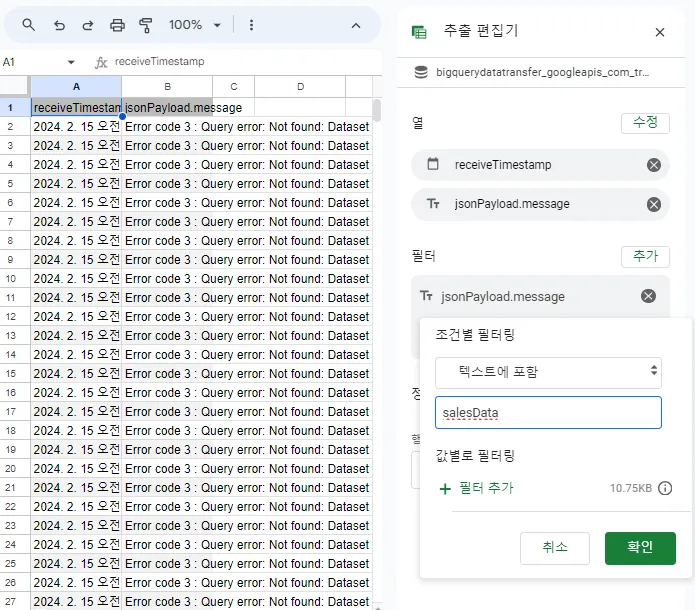Click the green sheets extract icon
This screenshot has height=610, width=695.
[x=419, y=32]
